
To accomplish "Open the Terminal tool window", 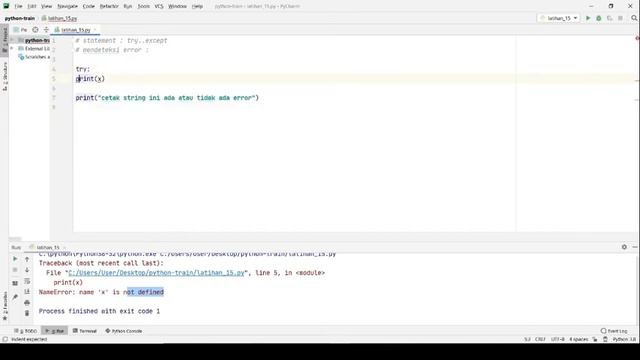I will (84, 331).
